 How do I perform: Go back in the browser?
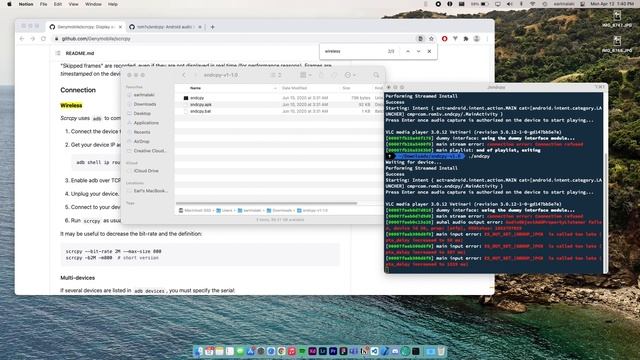click(x=22, y=39)
